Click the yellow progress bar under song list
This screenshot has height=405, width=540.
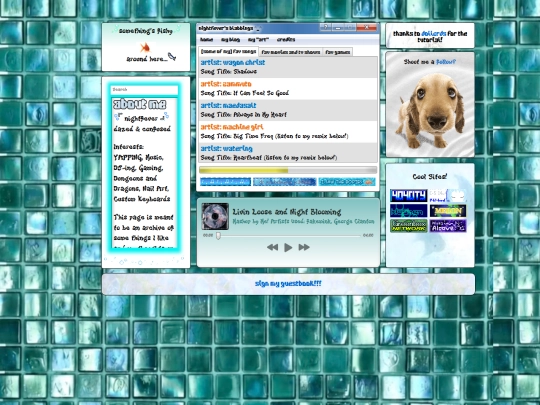tap(288, 170)
